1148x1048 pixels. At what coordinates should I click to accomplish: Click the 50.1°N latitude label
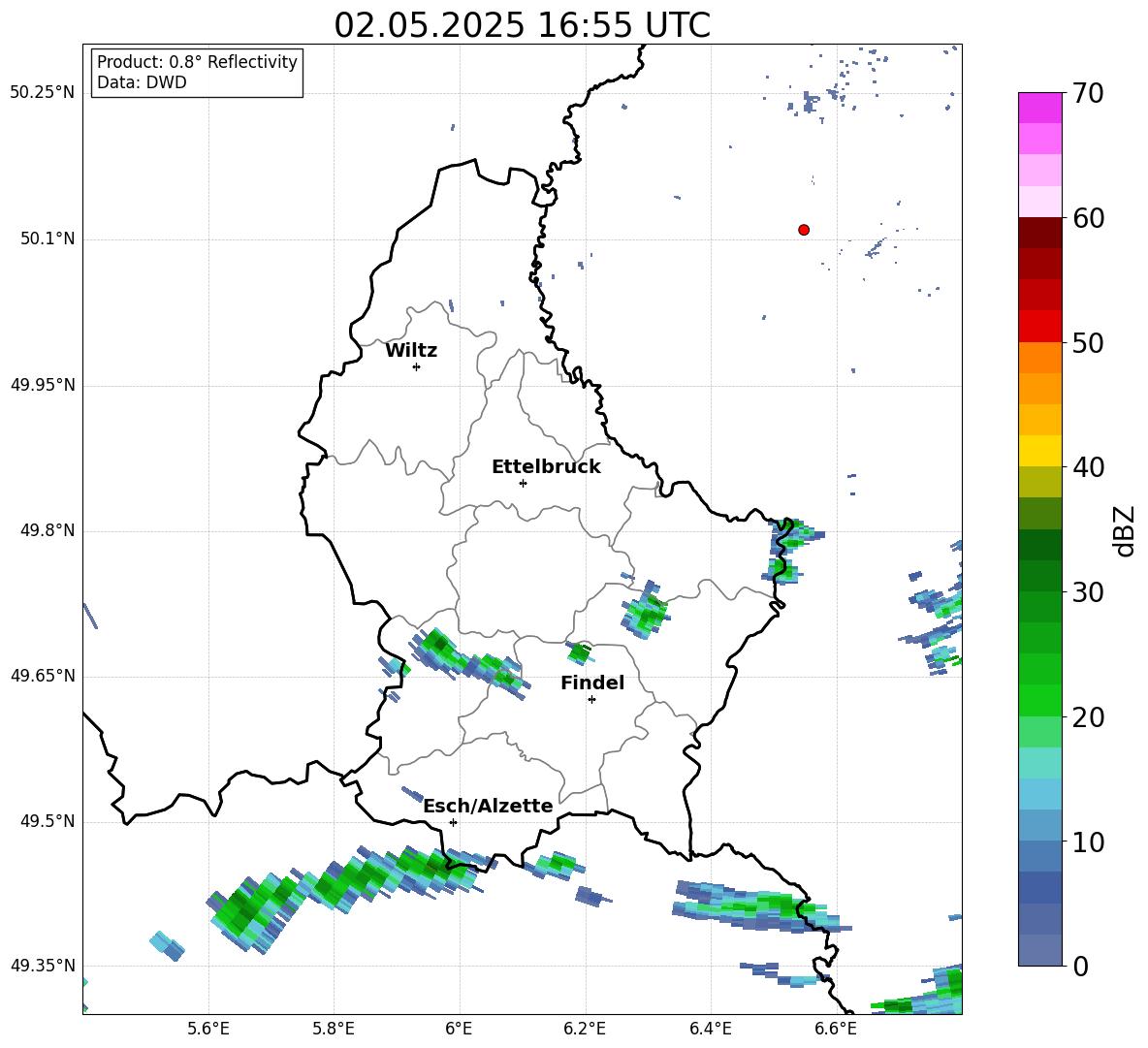pyautogui.click(x=48, y=238)
